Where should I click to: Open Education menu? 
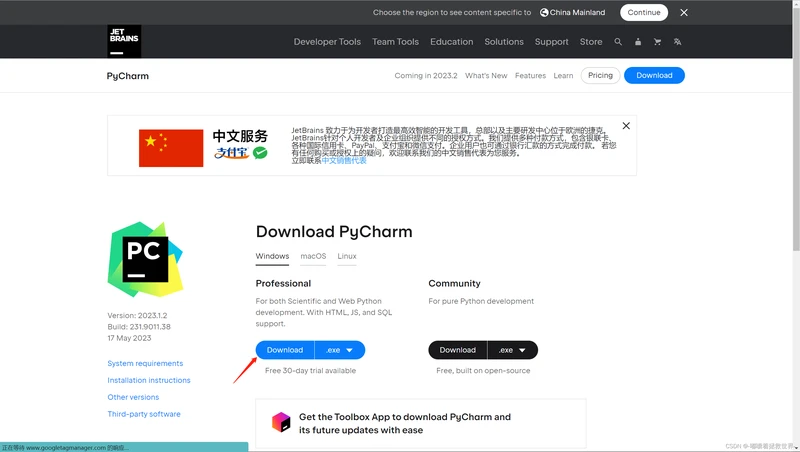pos(452,42)
